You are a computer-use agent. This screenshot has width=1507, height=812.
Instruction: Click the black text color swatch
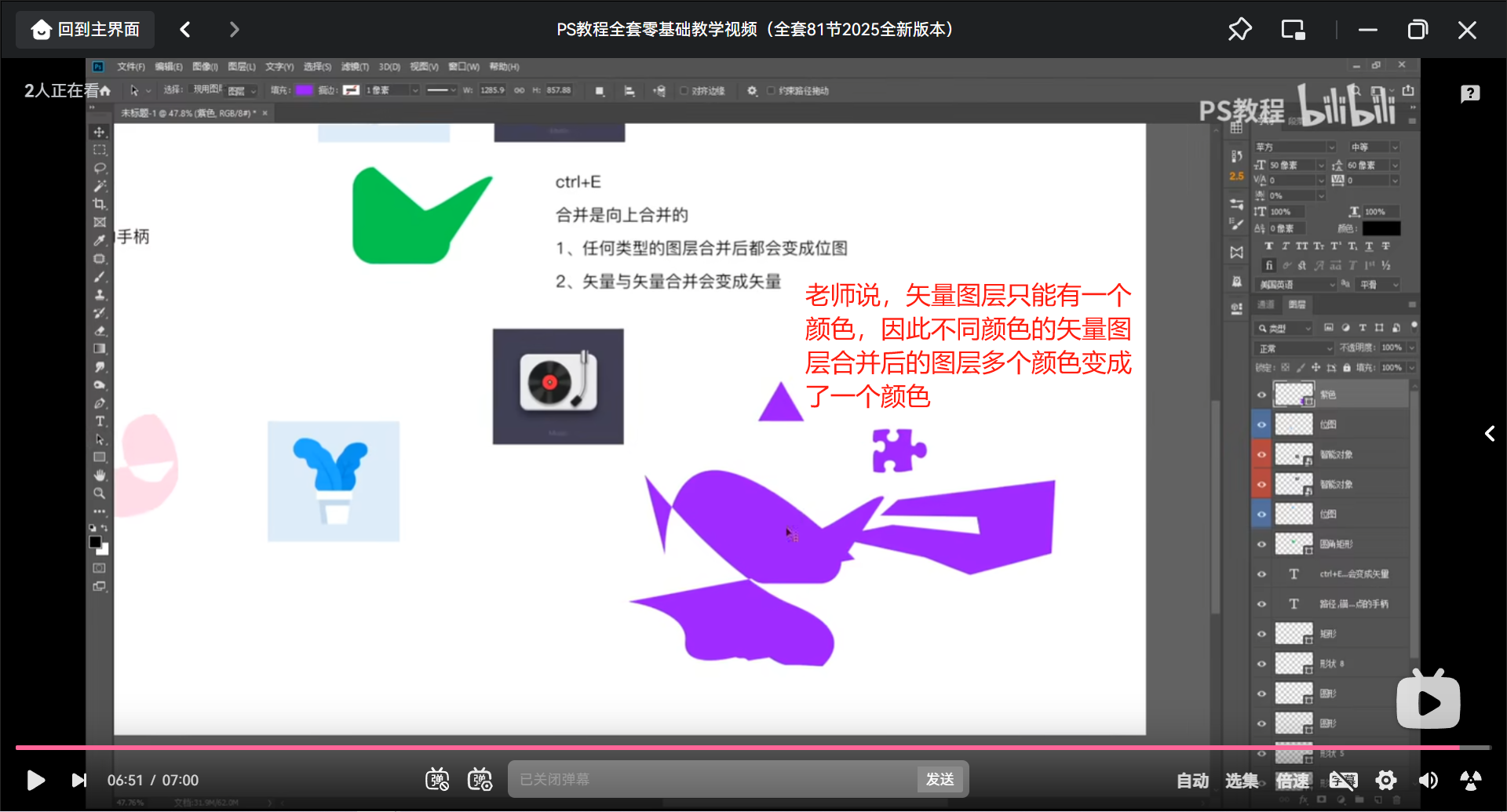tap(1381, 228)
